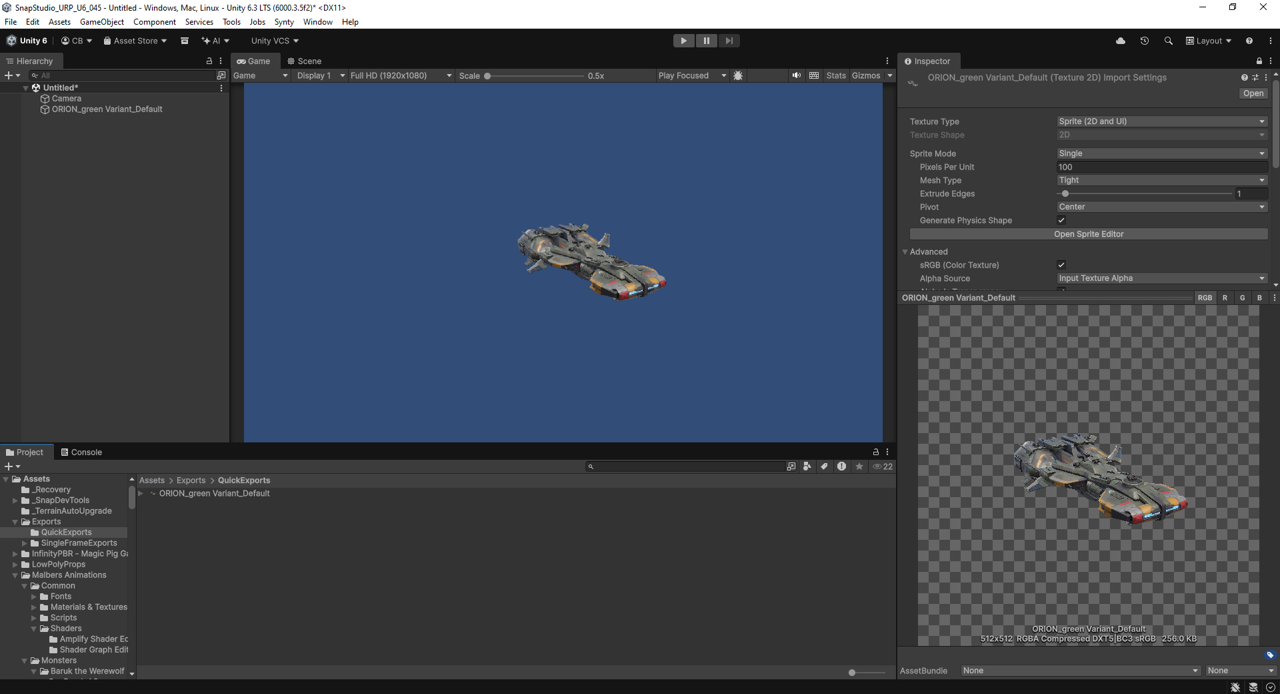Toggle the Gizmos button
Screen dimensions: 1280x694
tap(866, 75)
